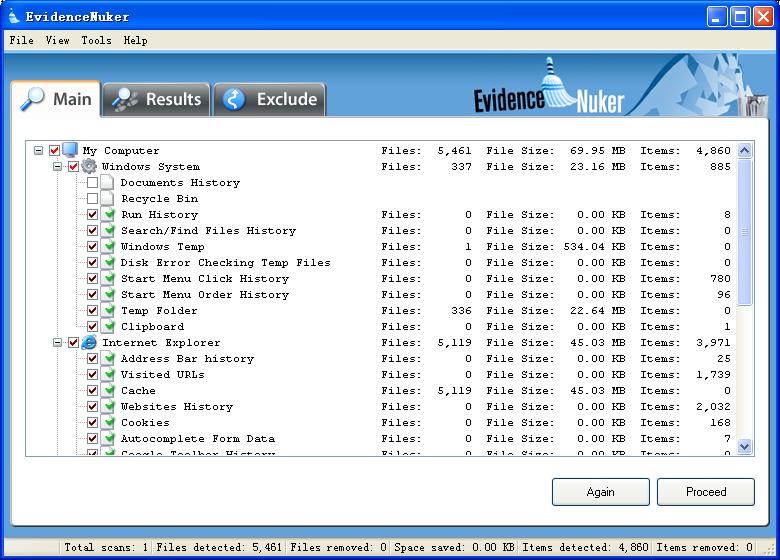Uncheck the Run History checkbox
The image size is (780, 560).
coord(93,215)
